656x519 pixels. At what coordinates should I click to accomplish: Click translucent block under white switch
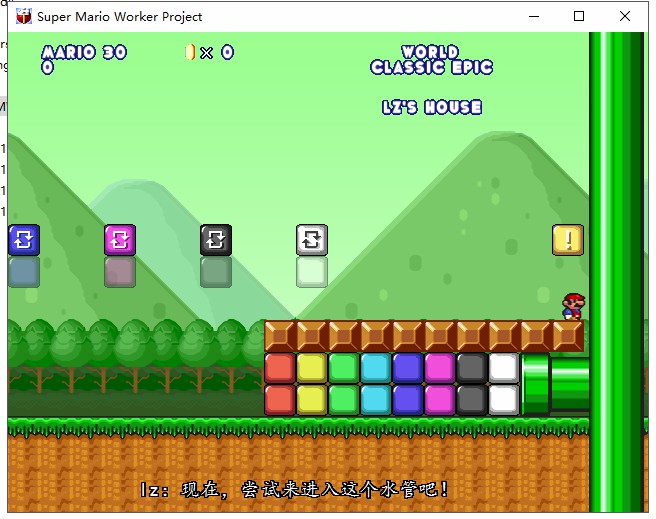click(312, 272)
